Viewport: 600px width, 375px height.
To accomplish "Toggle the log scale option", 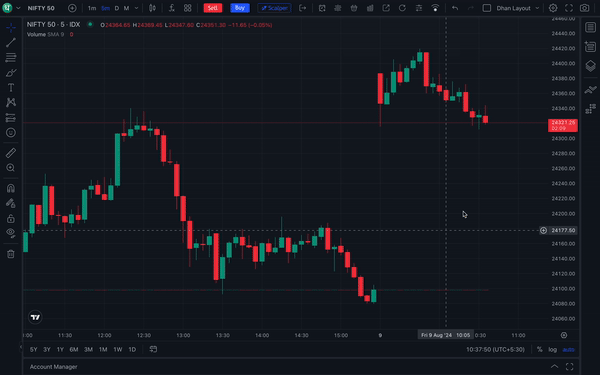I will click(x=553, y=349).
